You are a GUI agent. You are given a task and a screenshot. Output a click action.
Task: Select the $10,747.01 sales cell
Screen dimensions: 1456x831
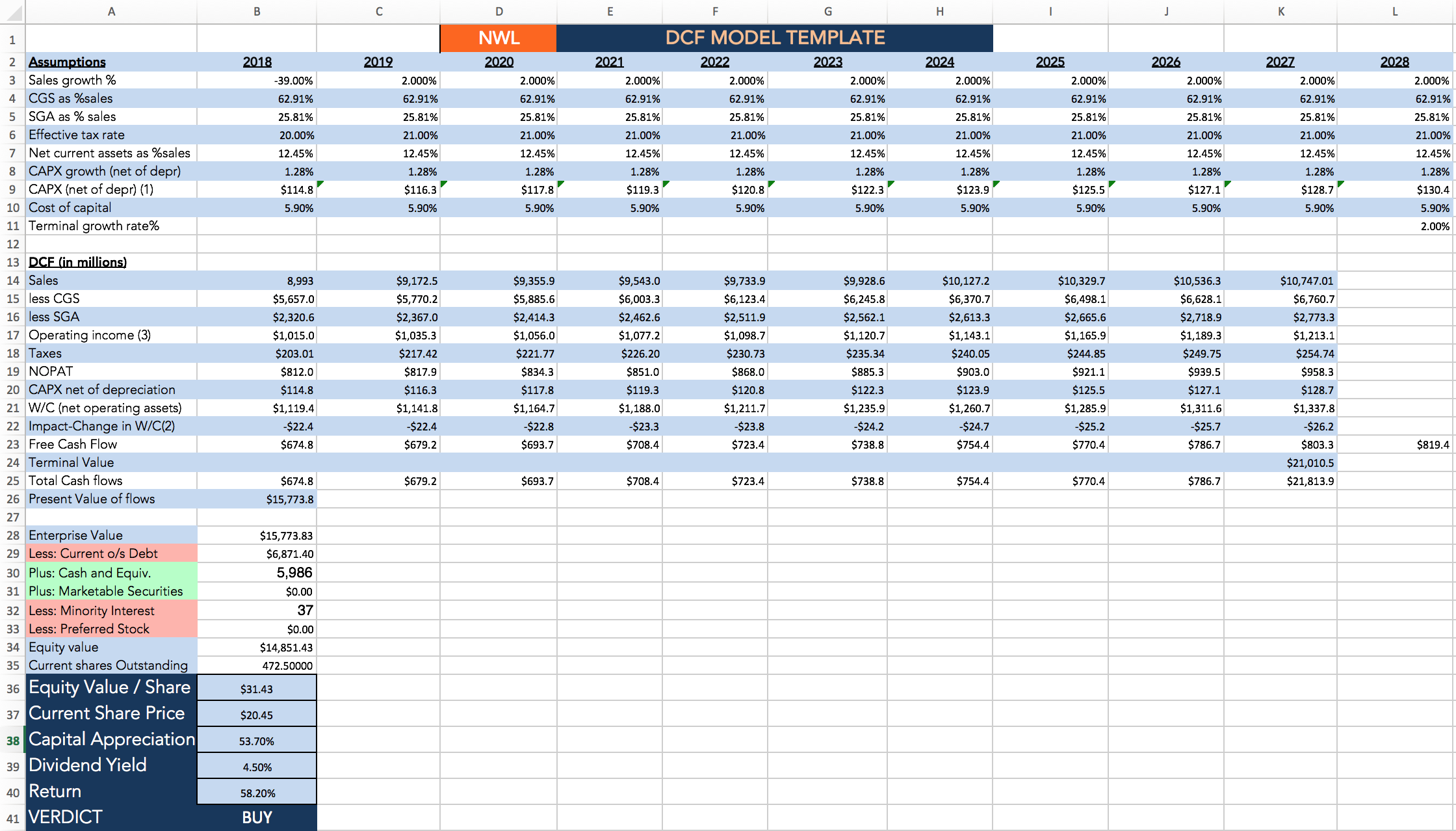point(1280,281)
